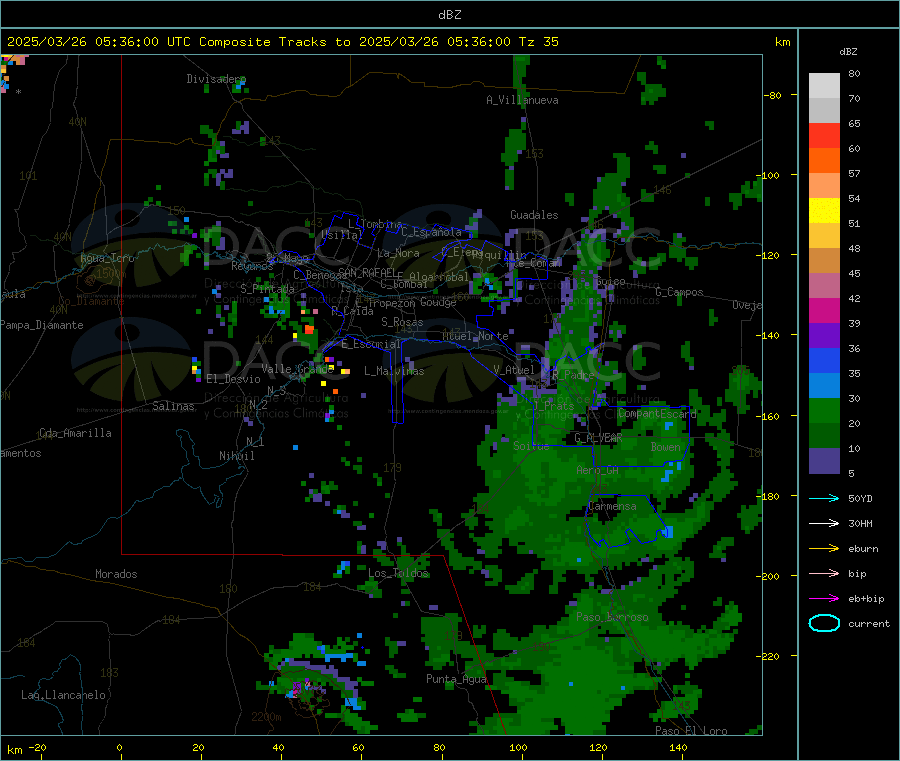Click the 'dBZ' title at top center
This screenshot has height=761, width=900.
click(x=449, y=15)
